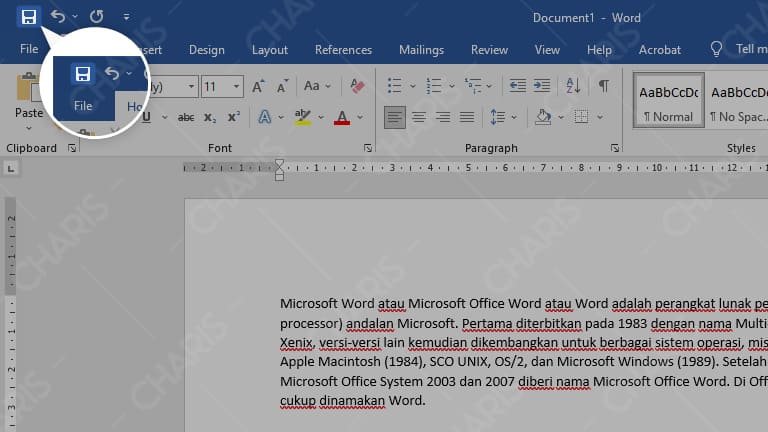Click the Redo/Repeat button
Viewport: 768px width, 432px height.
96,17
